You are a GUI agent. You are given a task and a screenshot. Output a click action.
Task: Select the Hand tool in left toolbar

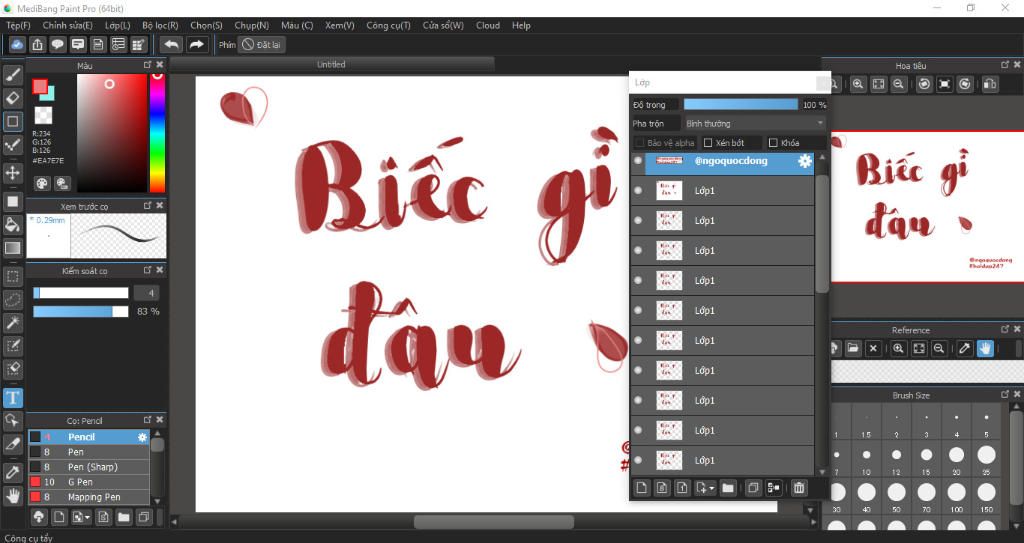[x=12, y=495]
